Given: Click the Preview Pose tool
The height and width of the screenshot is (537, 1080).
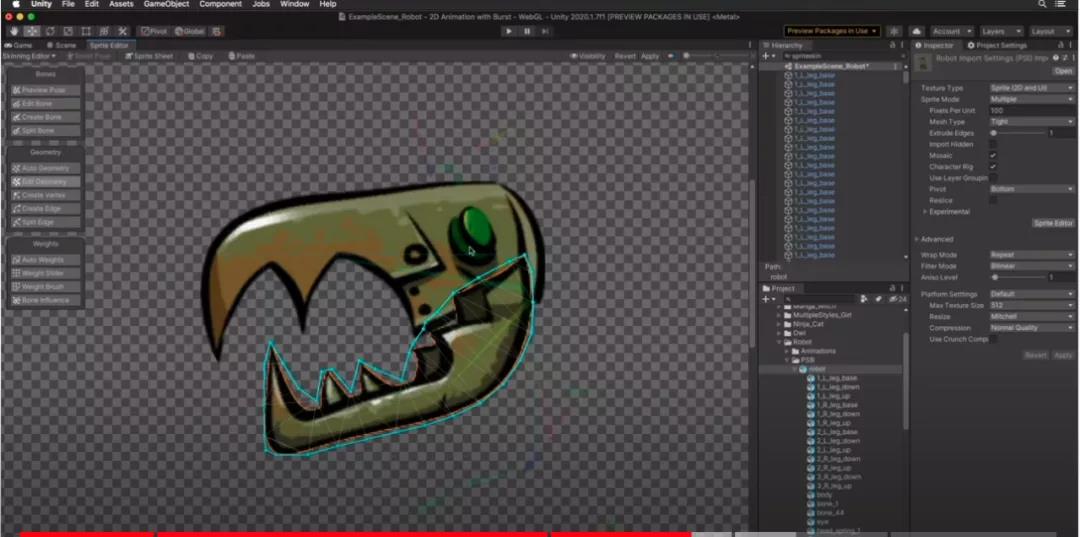Looking at the screenshot, I should click(45, 90).
